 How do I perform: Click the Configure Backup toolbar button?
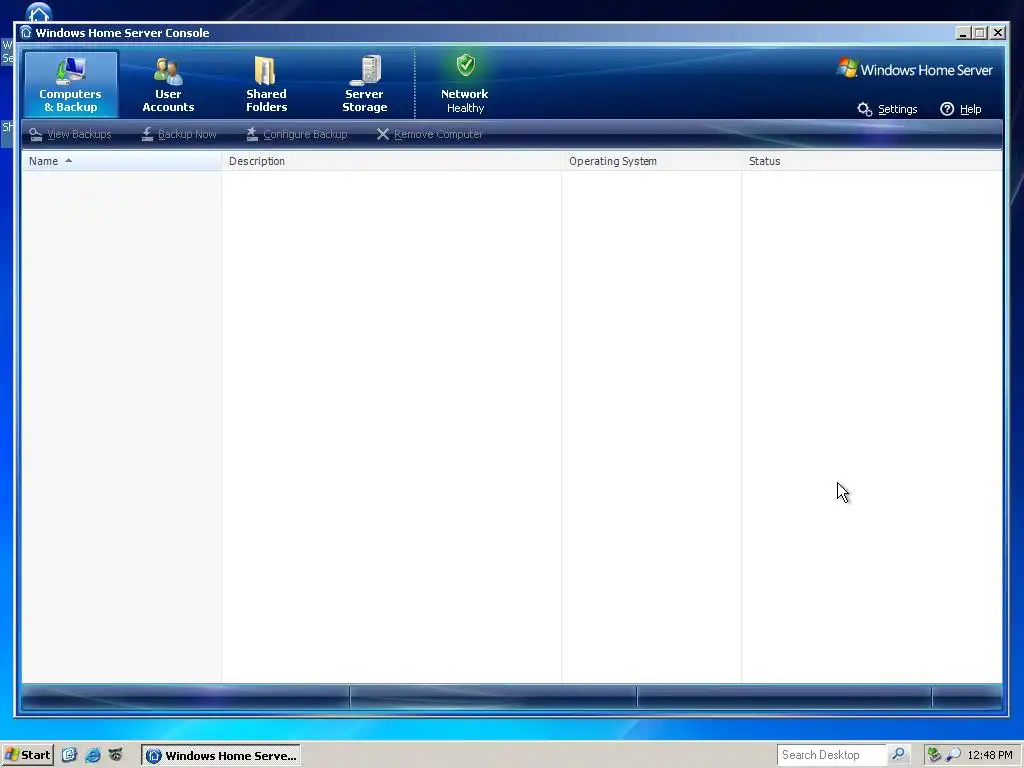(296, 135)
